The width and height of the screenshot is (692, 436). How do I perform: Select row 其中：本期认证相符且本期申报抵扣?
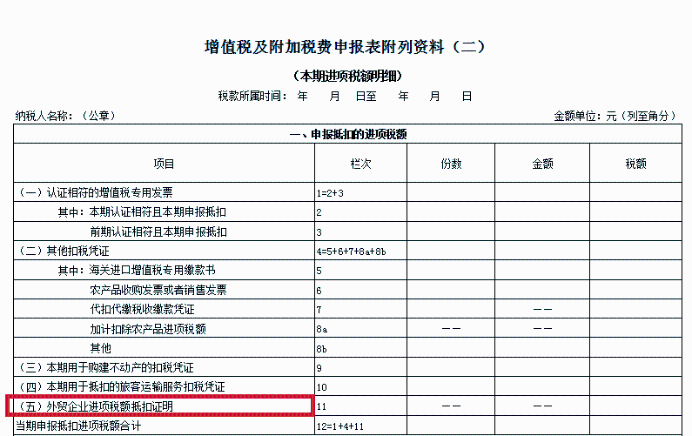click(x=348, y=212)
